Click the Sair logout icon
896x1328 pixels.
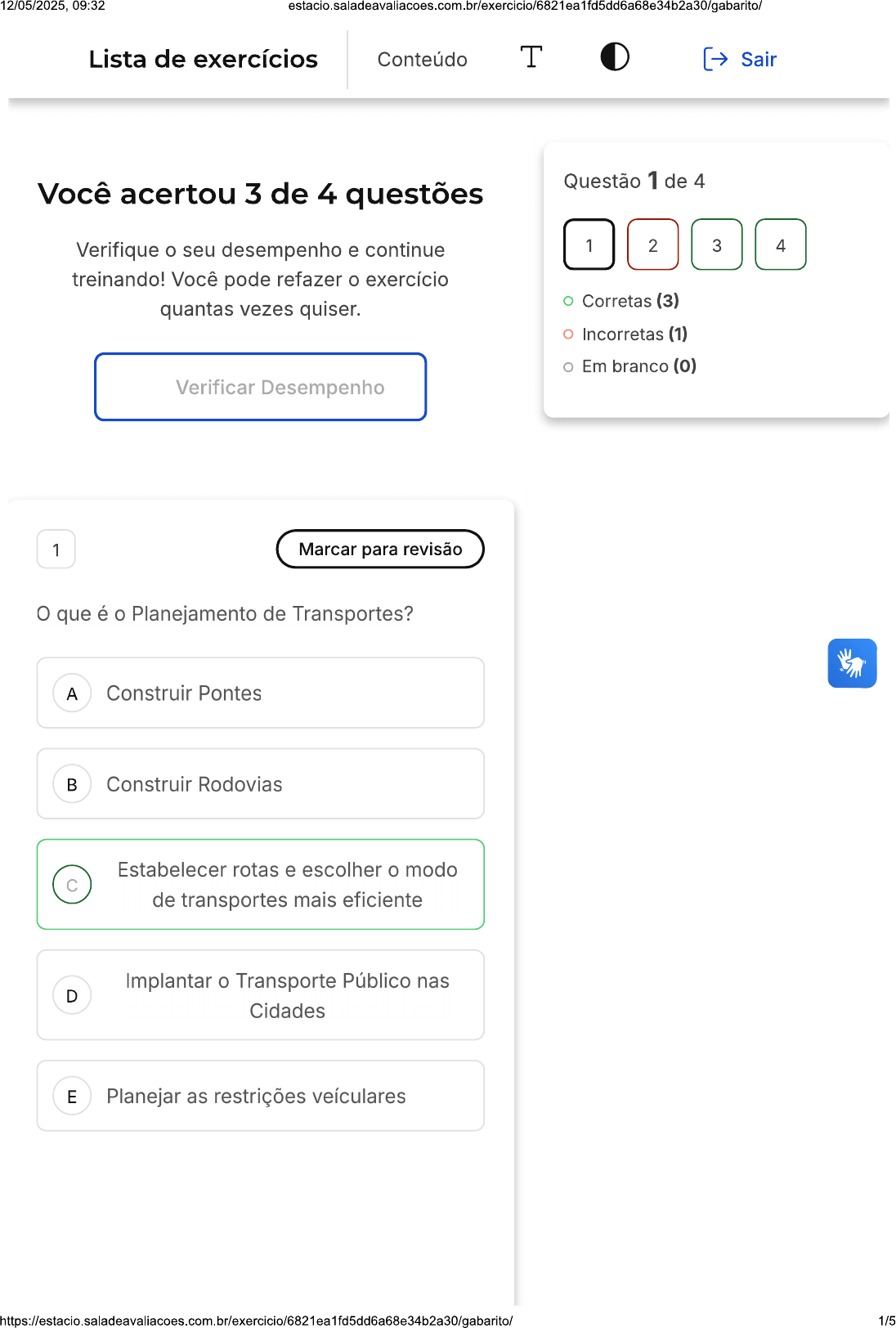pyautogui.click(x=715, y=59)
